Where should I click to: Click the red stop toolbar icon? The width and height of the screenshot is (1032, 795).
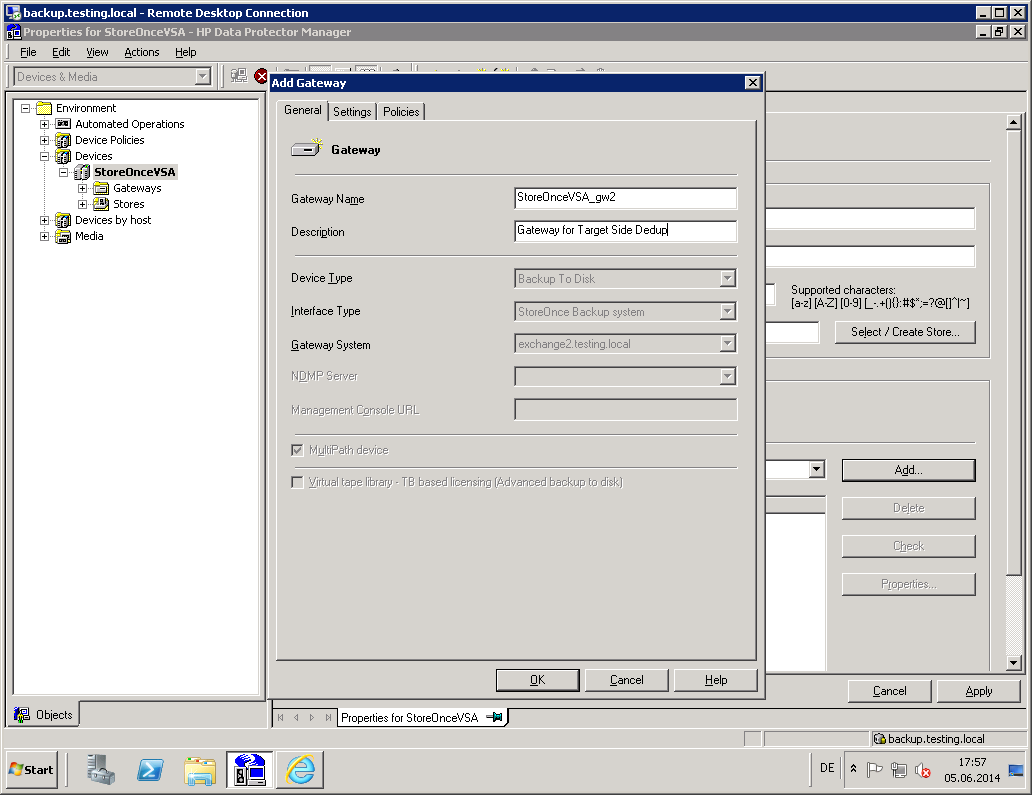[261, 76]
